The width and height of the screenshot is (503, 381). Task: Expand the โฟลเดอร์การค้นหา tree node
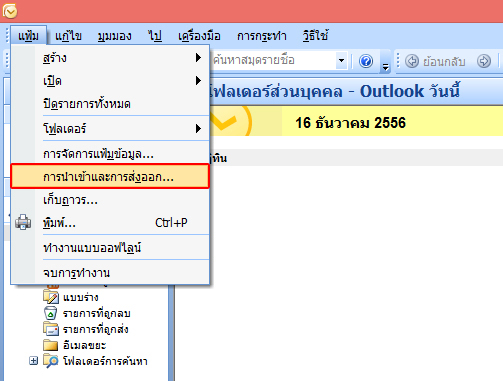pos(33,361)
